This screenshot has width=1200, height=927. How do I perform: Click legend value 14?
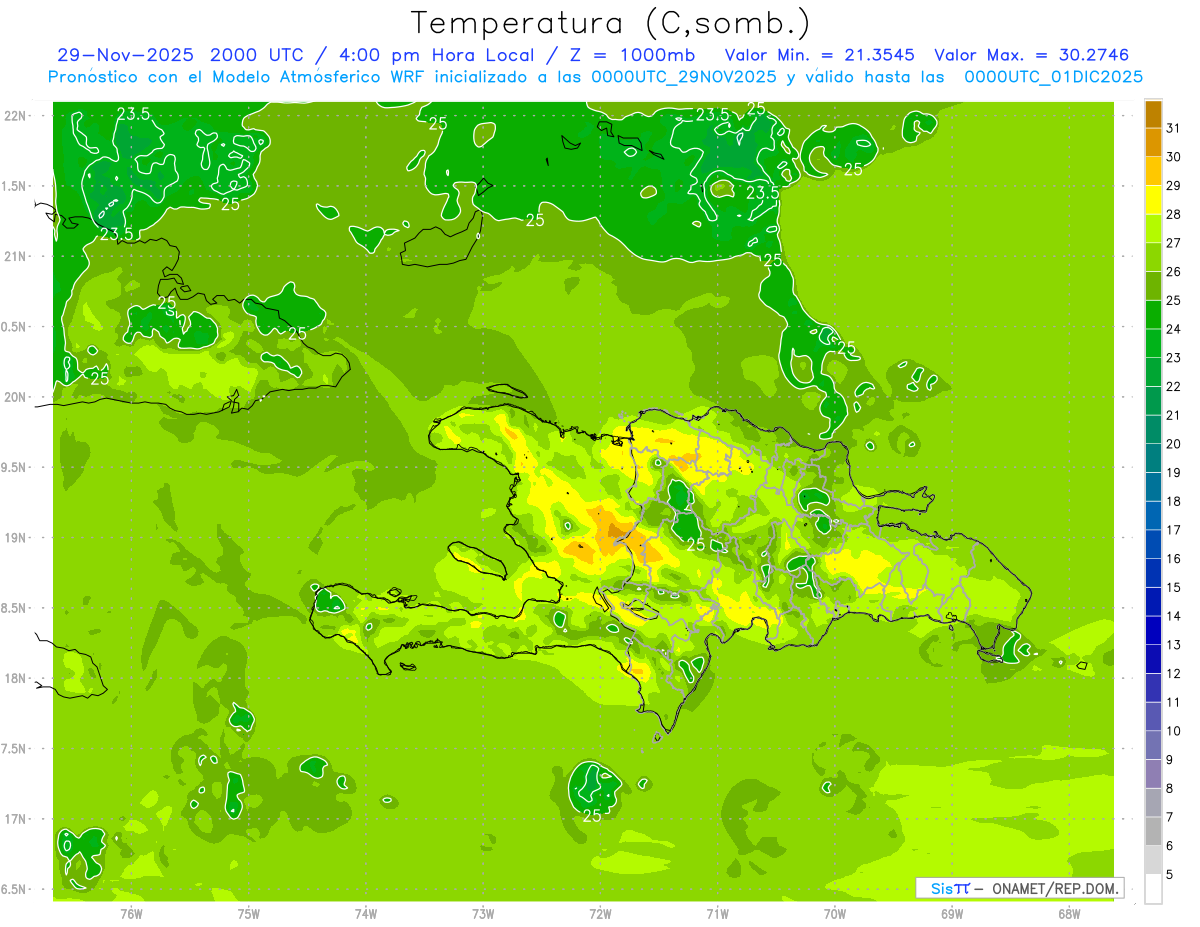[1174, 616]
